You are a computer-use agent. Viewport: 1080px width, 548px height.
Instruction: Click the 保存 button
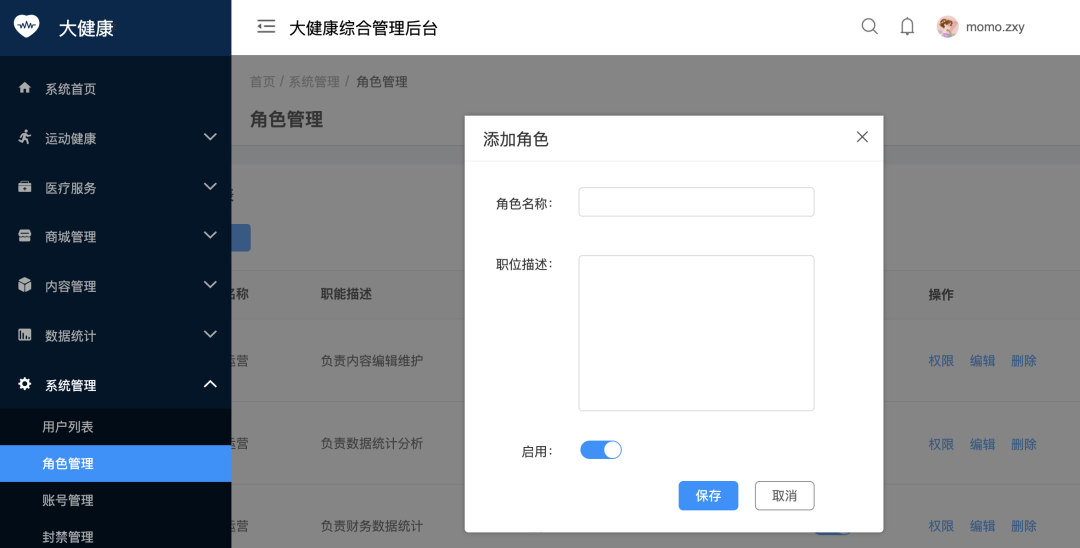point(708,496)
